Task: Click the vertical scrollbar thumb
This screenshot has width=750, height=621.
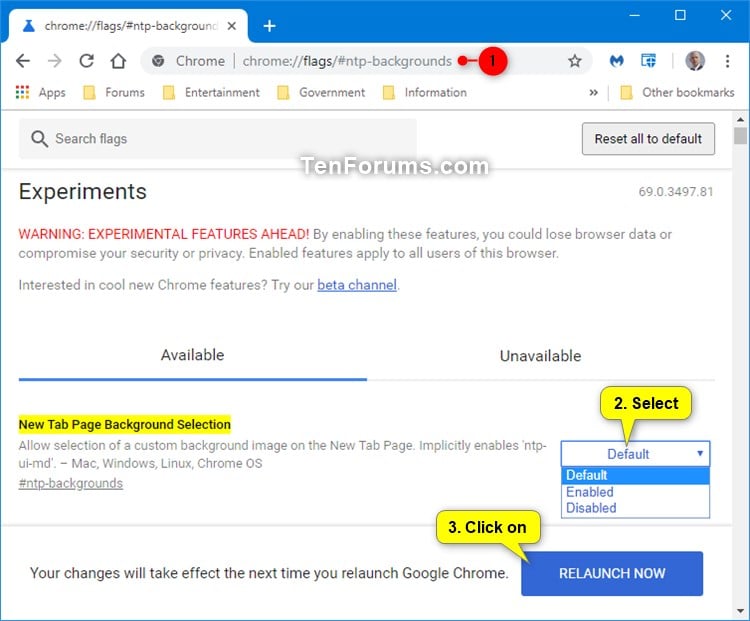Action: [740, 135]
